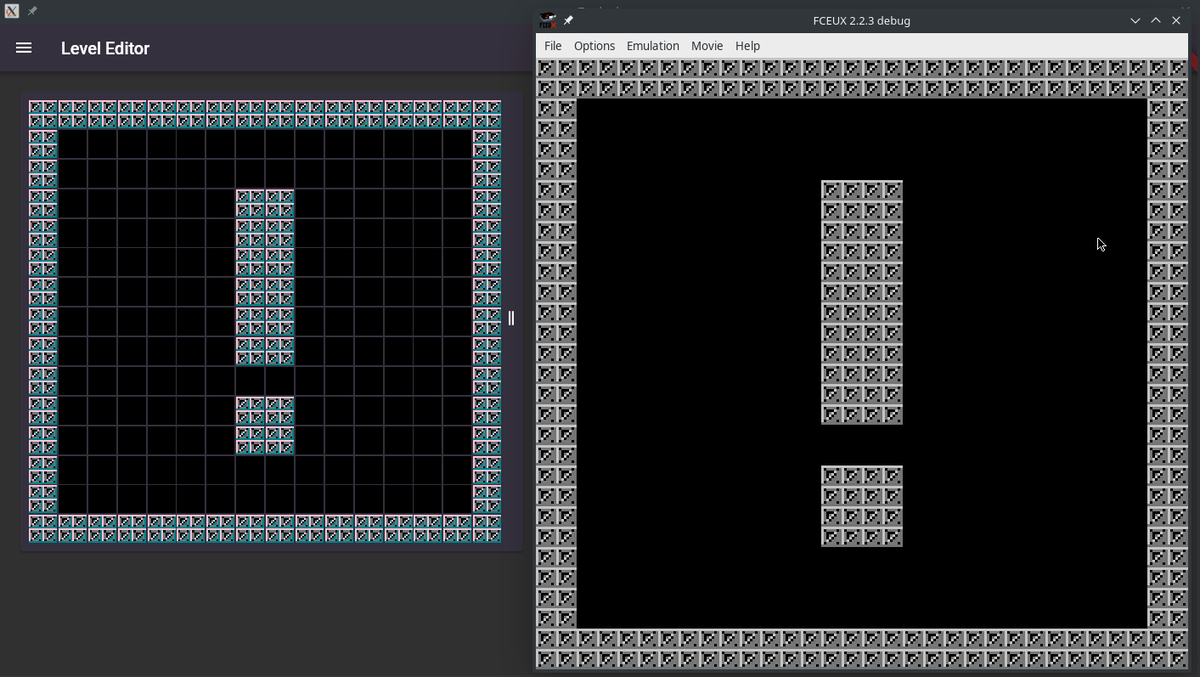The width and height of the screenshot is (1200, 677).
Task: Click the pin icon in FCEUX title bar
Action: click(x=568, y=20)
